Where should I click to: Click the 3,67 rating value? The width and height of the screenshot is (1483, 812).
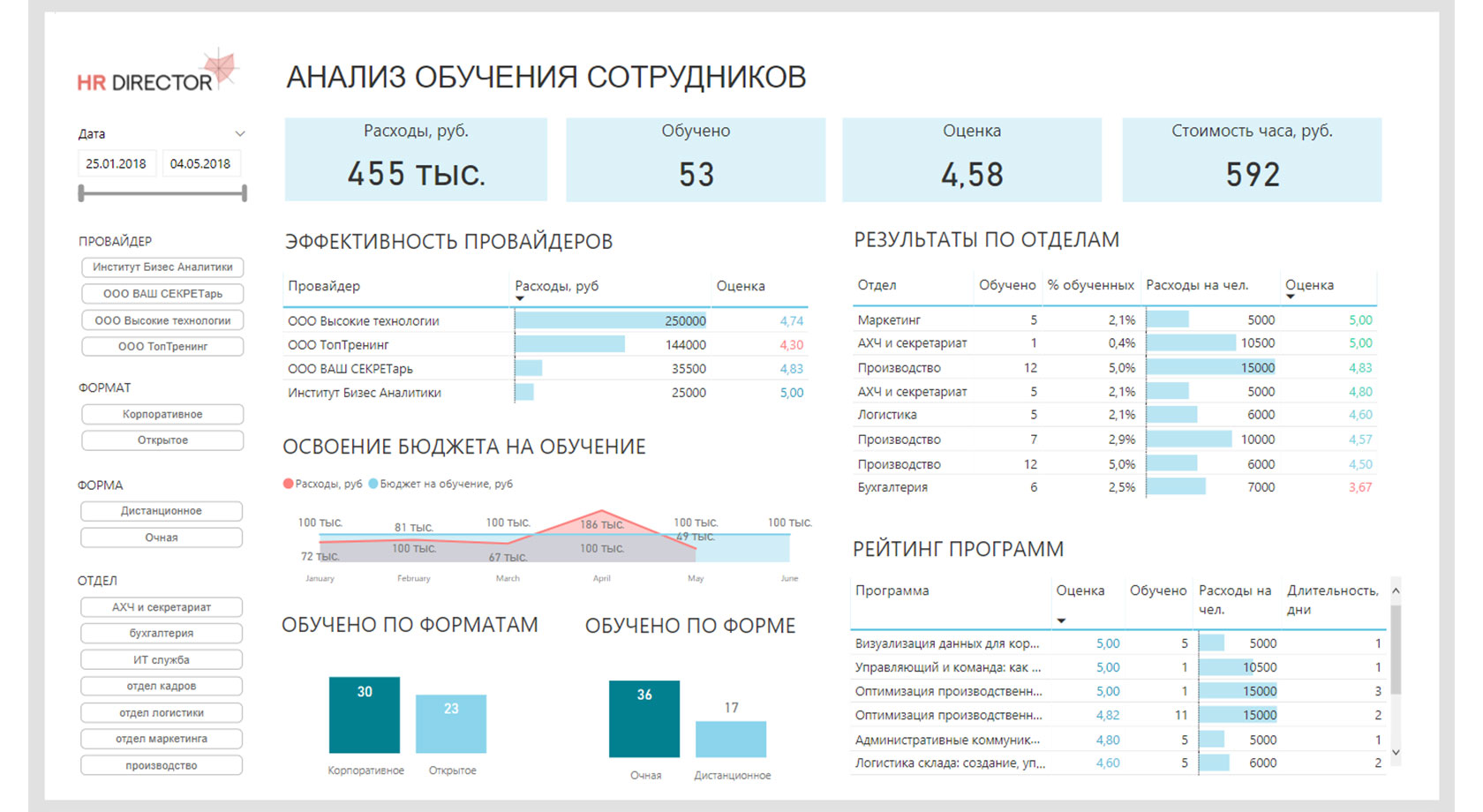click(x=1360, y=487)
